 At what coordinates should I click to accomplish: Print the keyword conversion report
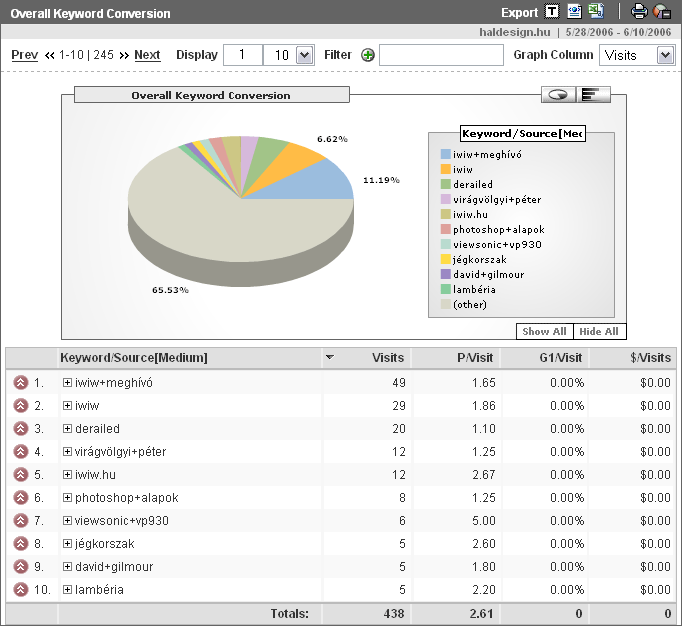(639, 12)
